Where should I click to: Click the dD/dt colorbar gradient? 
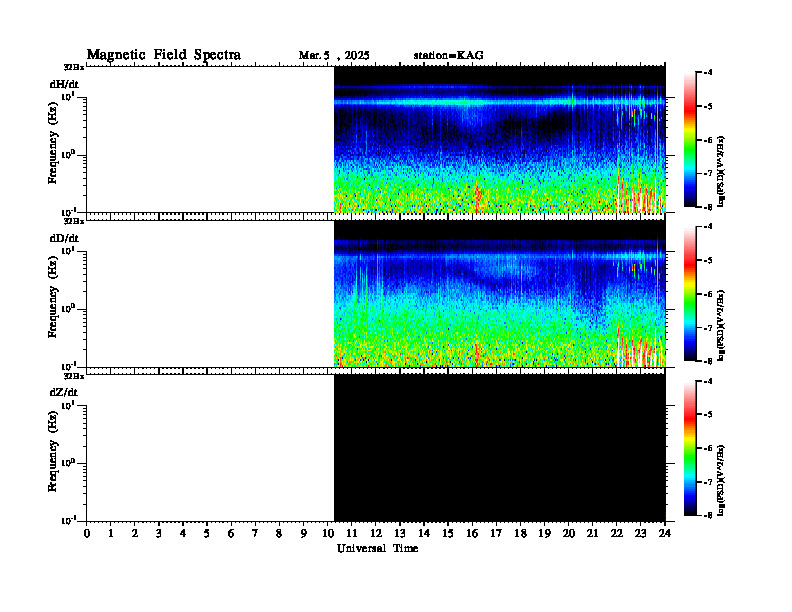(689, 294)
